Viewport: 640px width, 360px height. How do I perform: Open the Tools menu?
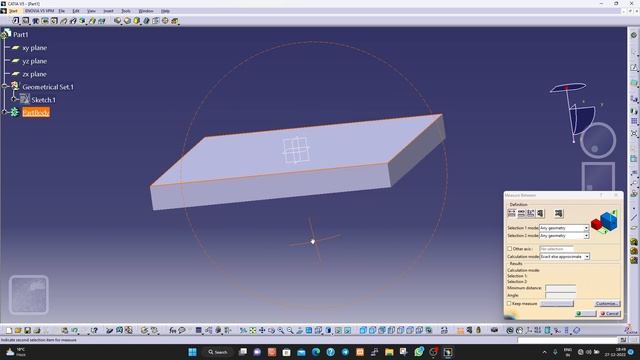126,11
